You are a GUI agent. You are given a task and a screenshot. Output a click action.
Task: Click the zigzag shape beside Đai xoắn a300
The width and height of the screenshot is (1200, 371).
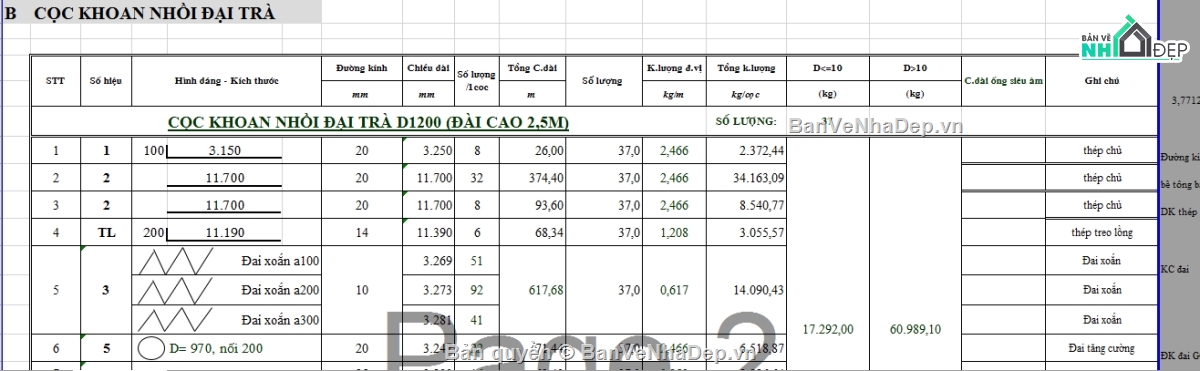point(175,319)
